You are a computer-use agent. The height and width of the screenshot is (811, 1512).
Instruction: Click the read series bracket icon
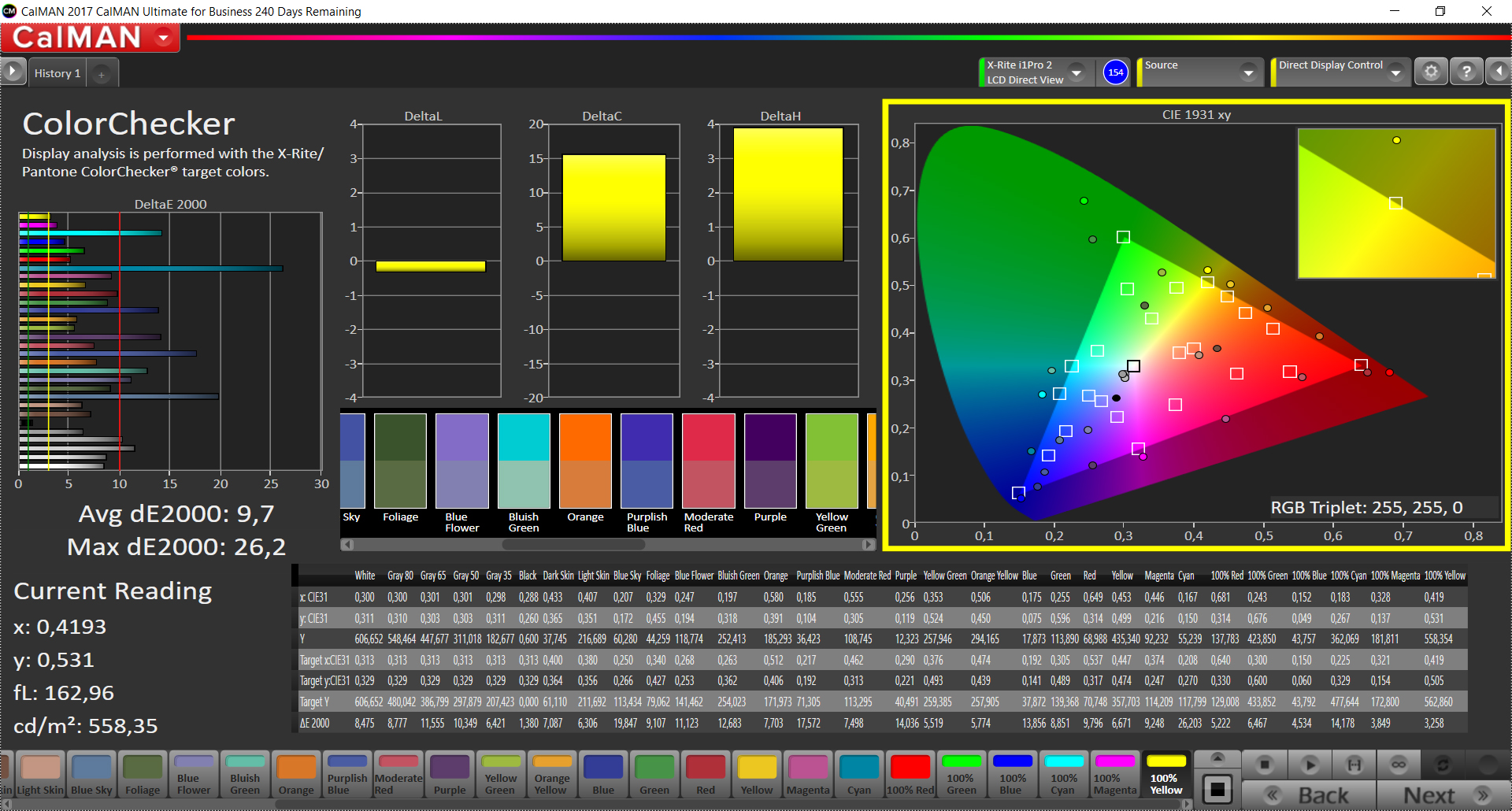1354,765
